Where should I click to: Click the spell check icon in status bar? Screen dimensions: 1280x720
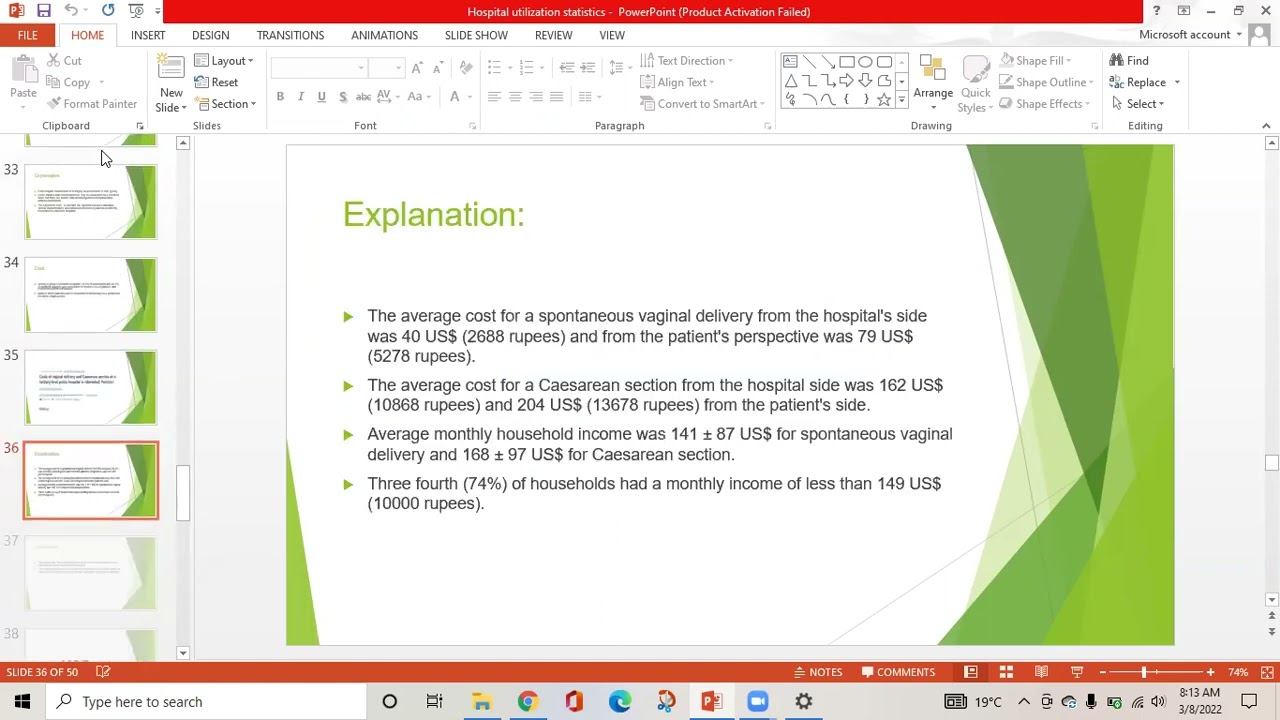pyautogui.click(x=103, y=672)
